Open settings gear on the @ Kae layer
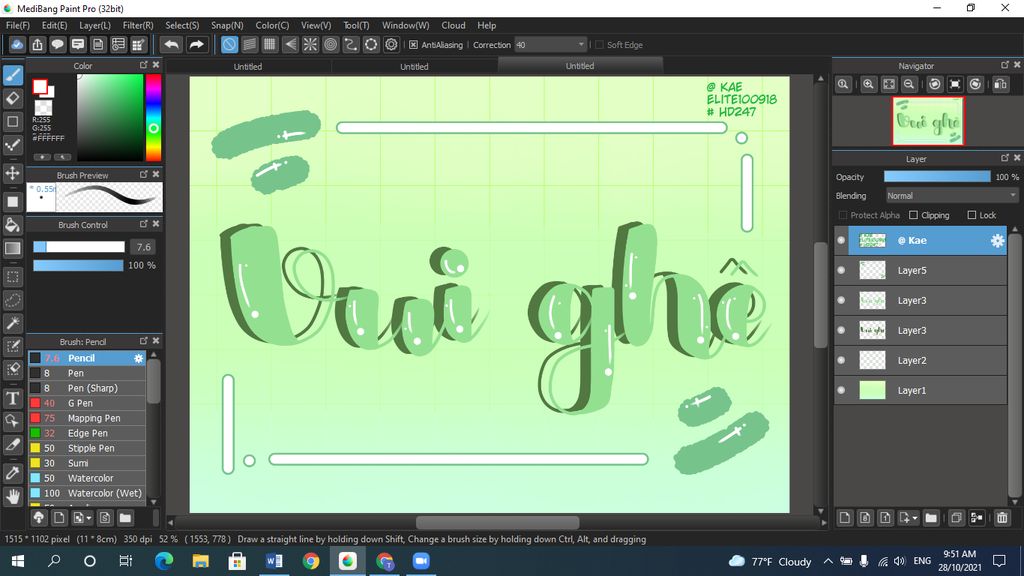This screenshot has height=576, width=1024. [997, 240]
